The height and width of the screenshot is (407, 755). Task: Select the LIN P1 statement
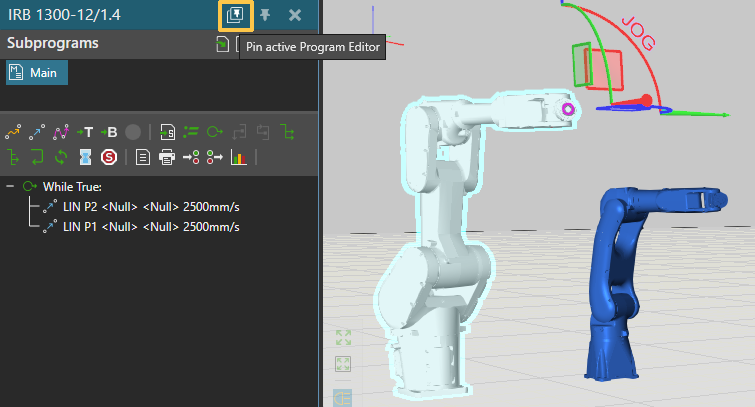pyautogui.click(x=150, y=226)
